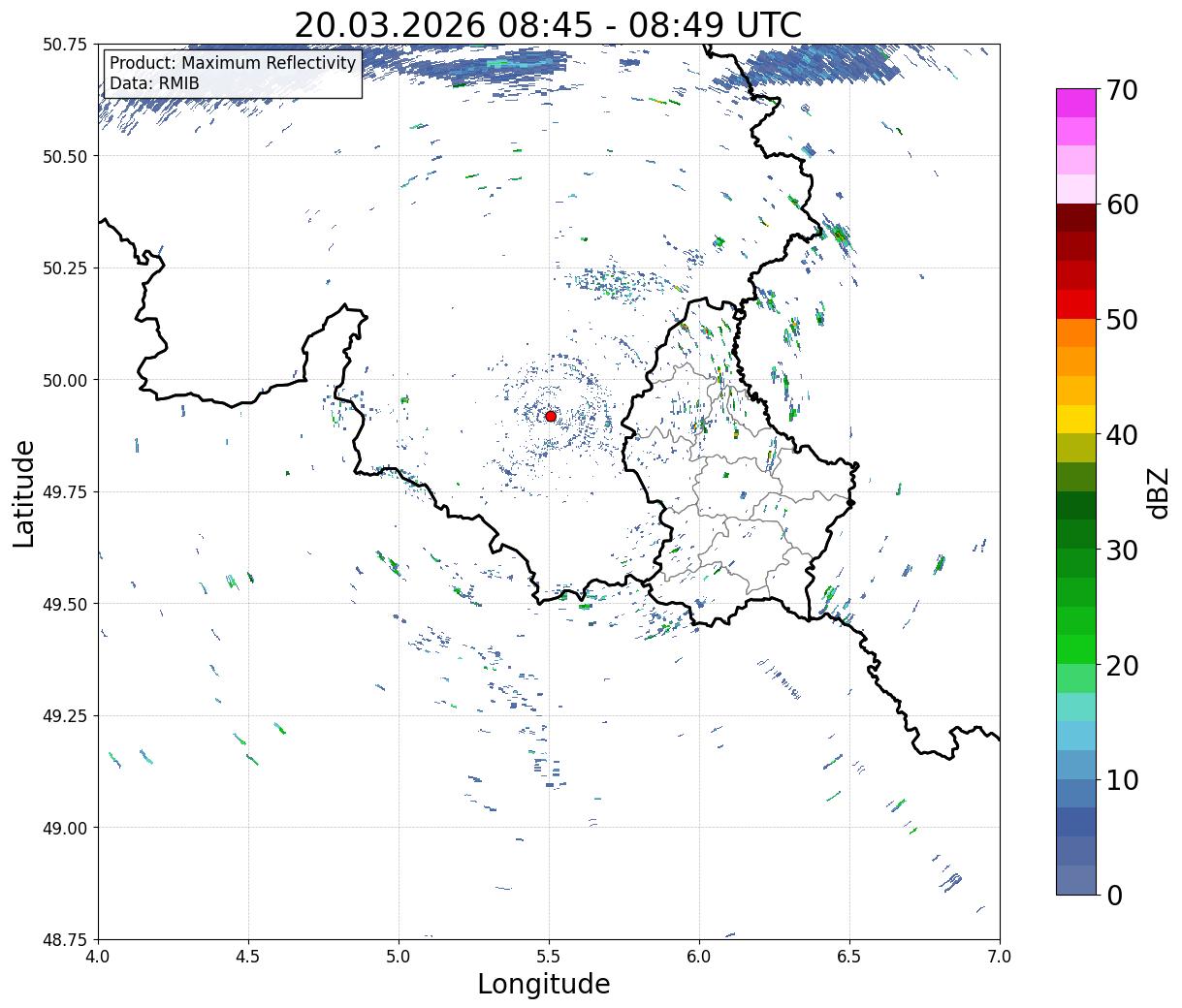Click the longitude tick label 5.0
The height and width of the screenshot is (1008, 1182).
click(x=399, y=957)
